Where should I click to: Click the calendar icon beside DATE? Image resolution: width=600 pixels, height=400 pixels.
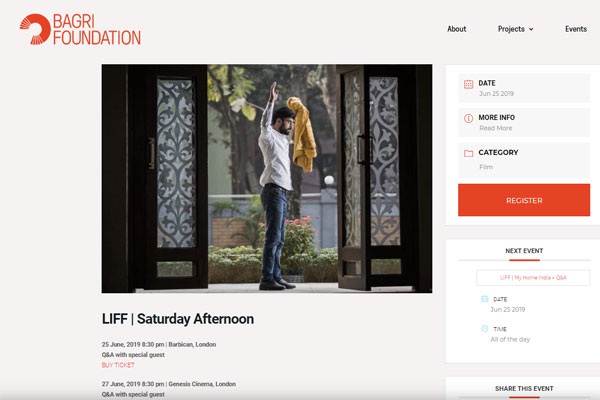468,84
